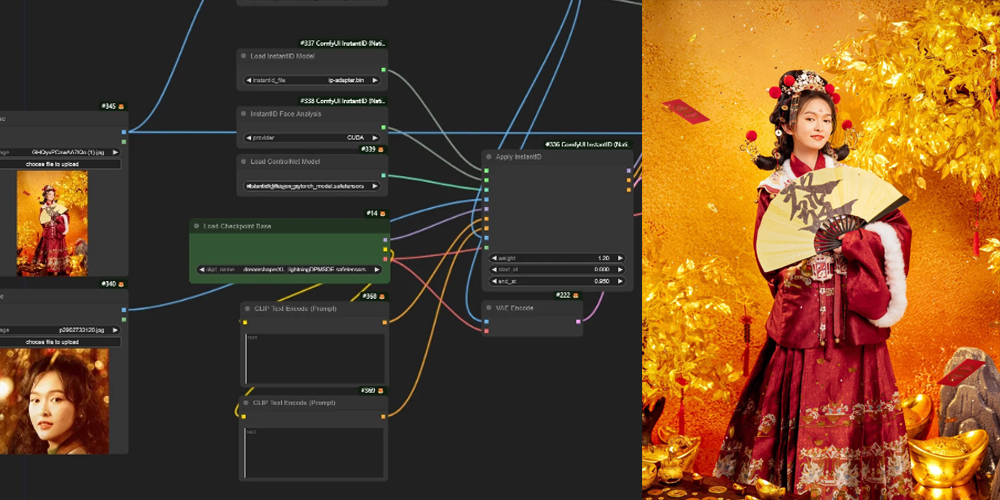Open the ControlNet model name combo

tap(312, 186)
